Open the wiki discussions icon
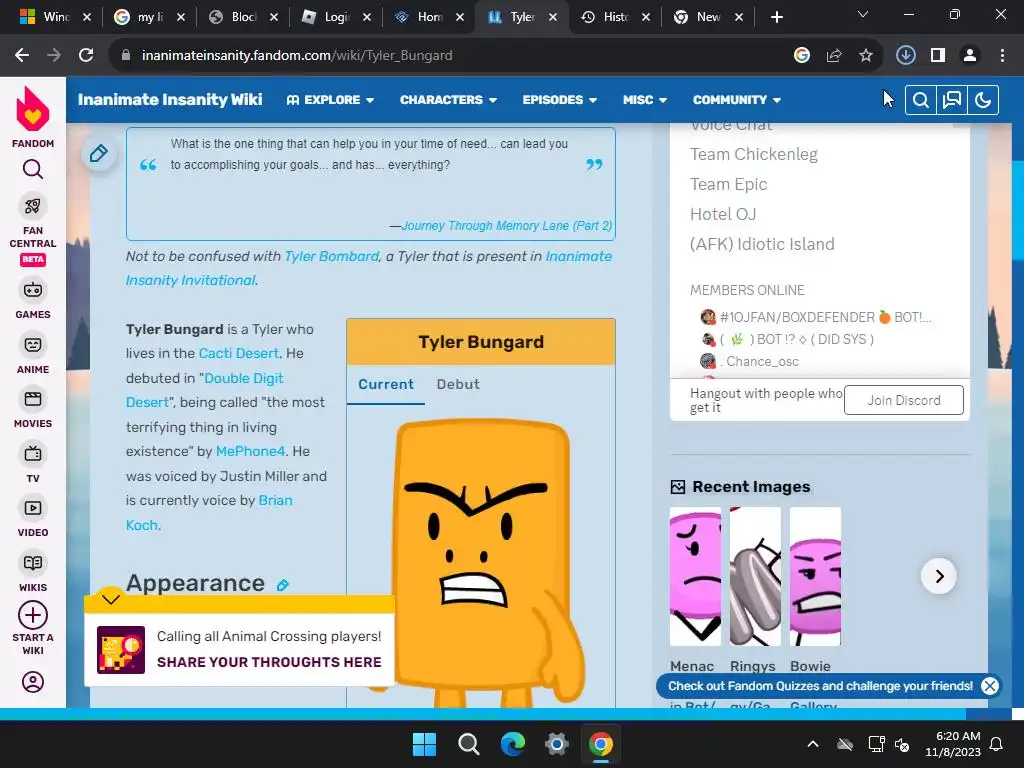The width and height of the screenshot is (1024, 768). click(952, 100)
